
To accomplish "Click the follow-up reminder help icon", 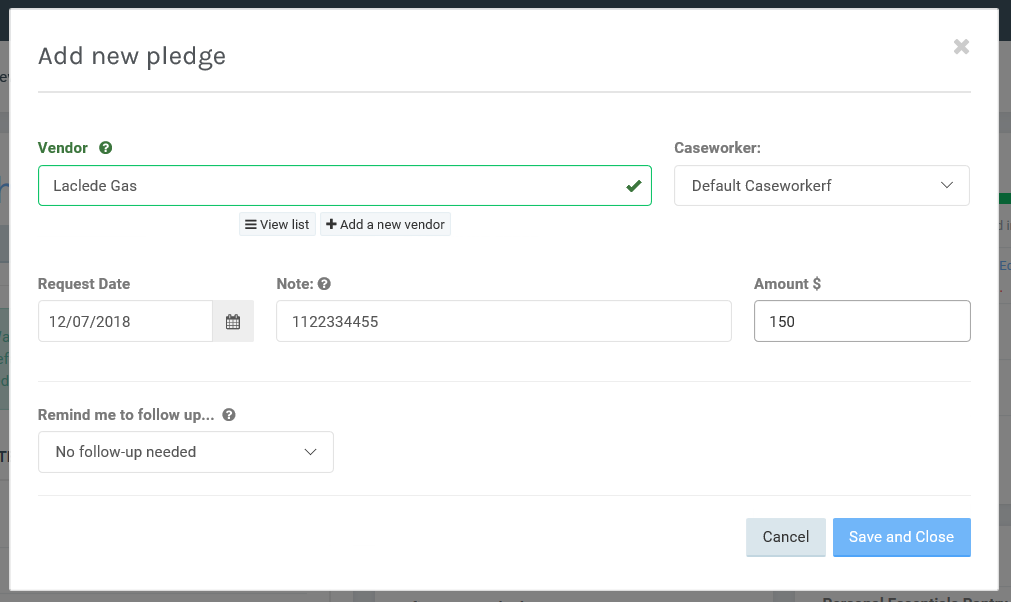I will point(229,414).
